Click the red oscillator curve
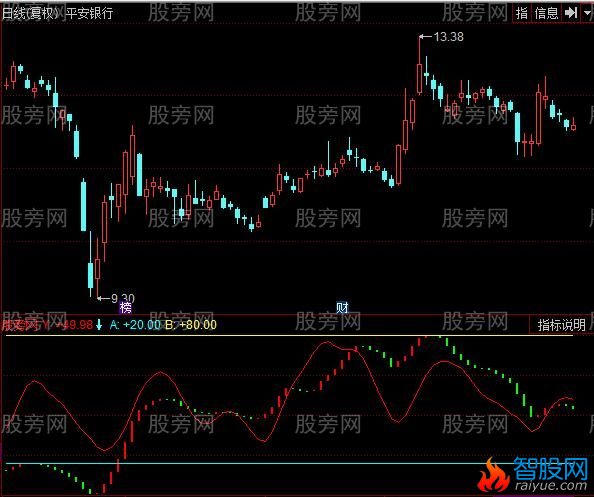The image size is (594, 497). click(x=161, y=373)
